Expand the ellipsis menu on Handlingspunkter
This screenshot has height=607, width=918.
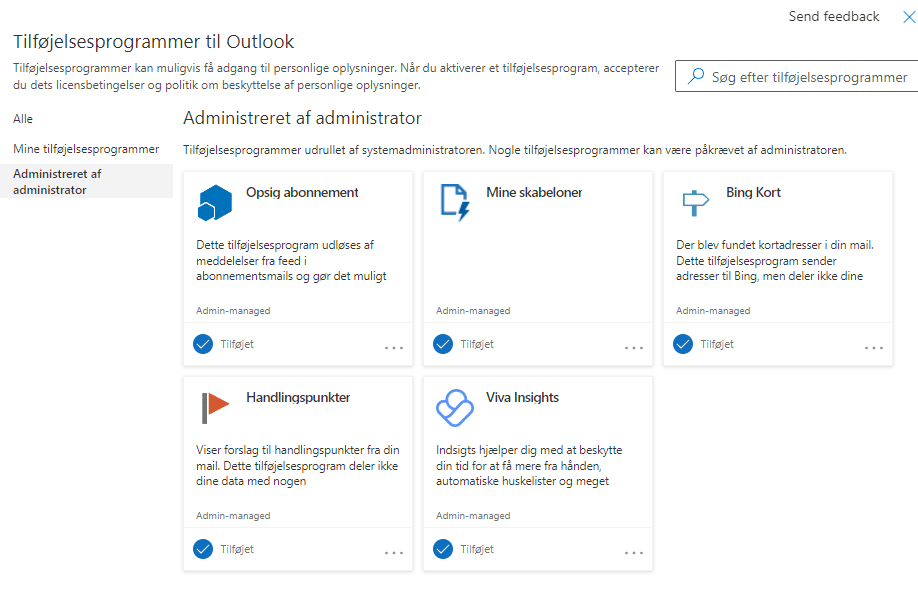(x=394, y=553)
